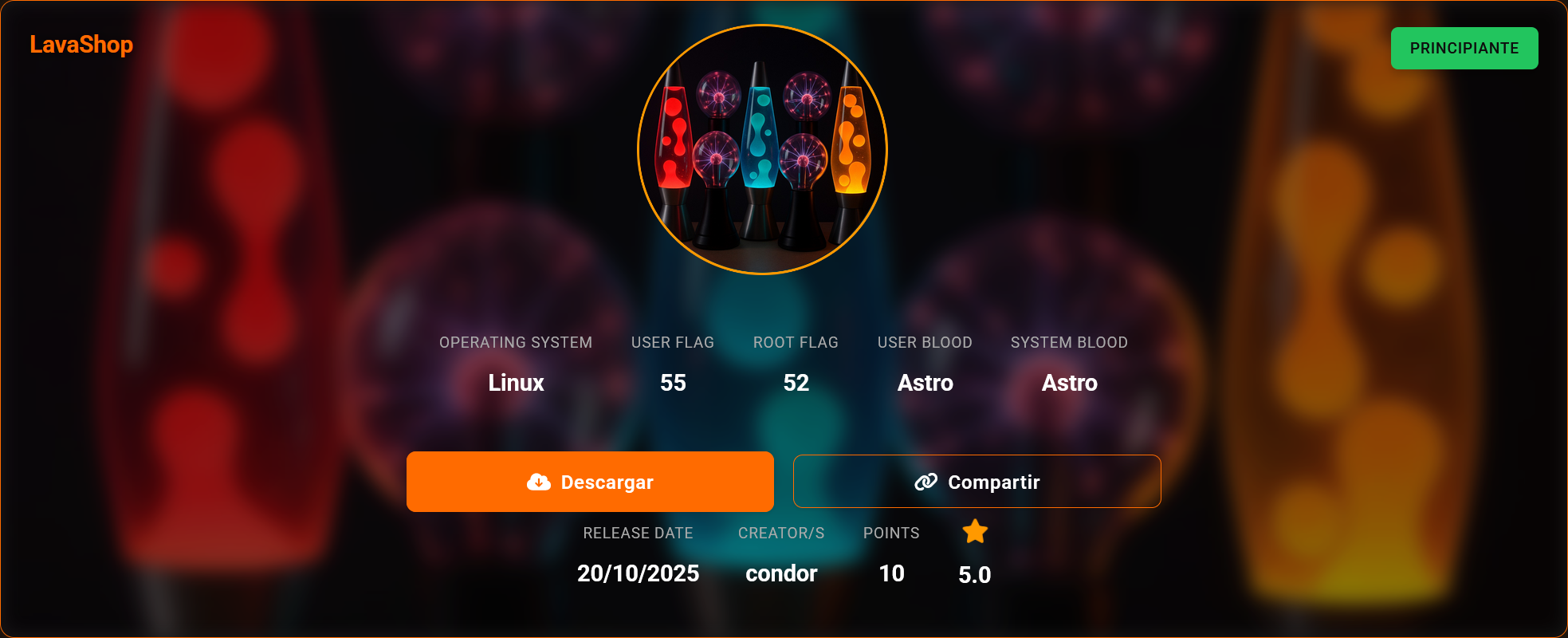The image size is (1568, 638).
Task: Open the circular lava lamps machine image
Action: pyautogui.click(x=763, y=150)
